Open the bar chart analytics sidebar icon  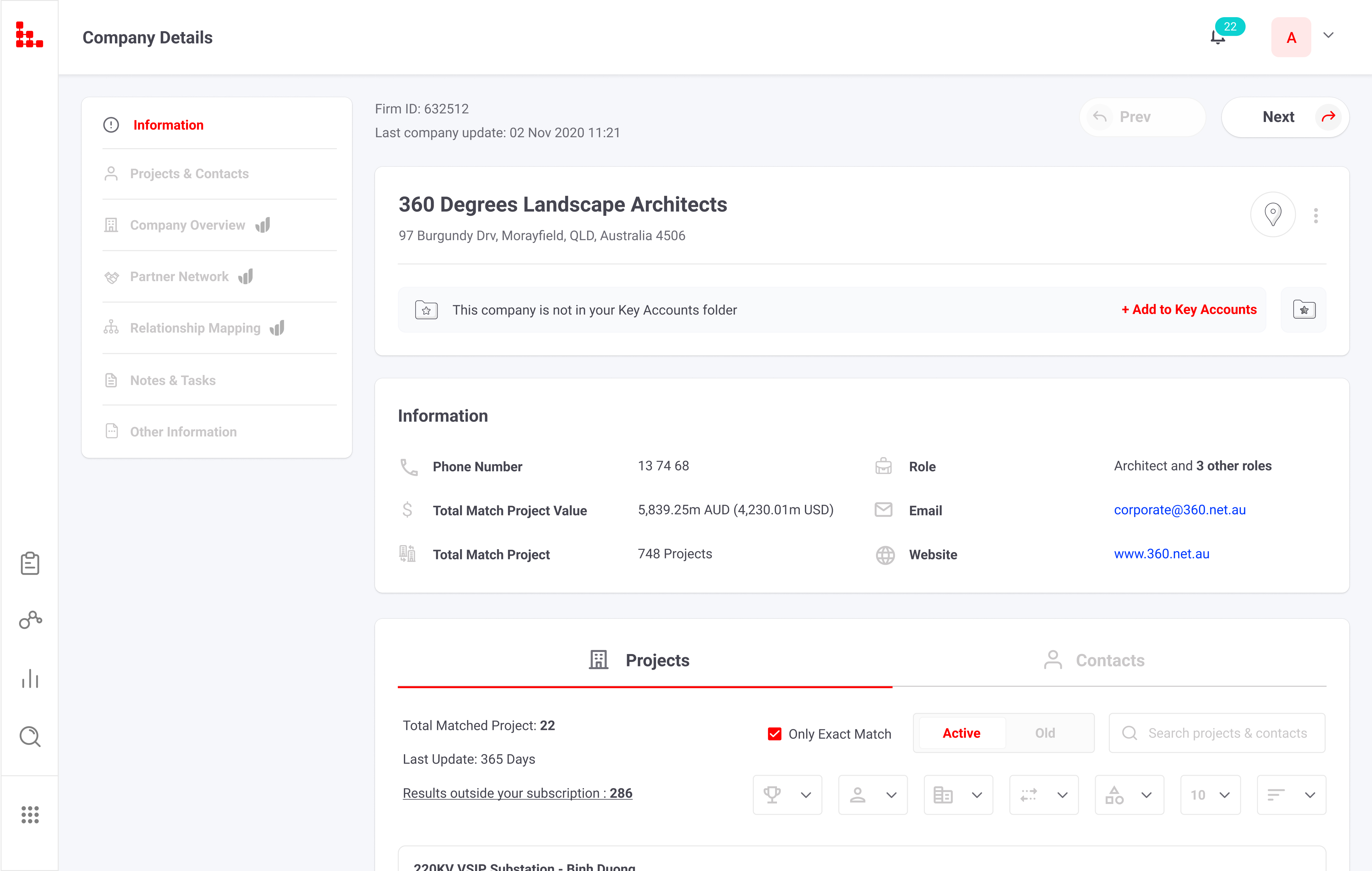[x=30, y=678]
